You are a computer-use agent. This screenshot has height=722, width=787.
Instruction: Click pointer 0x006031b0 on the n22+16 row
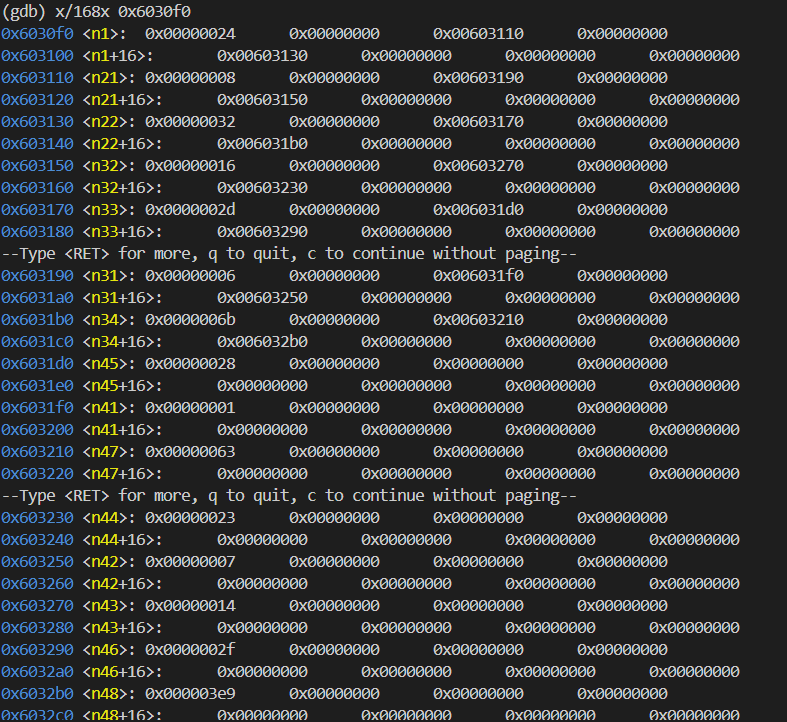[x=262, y=144]
